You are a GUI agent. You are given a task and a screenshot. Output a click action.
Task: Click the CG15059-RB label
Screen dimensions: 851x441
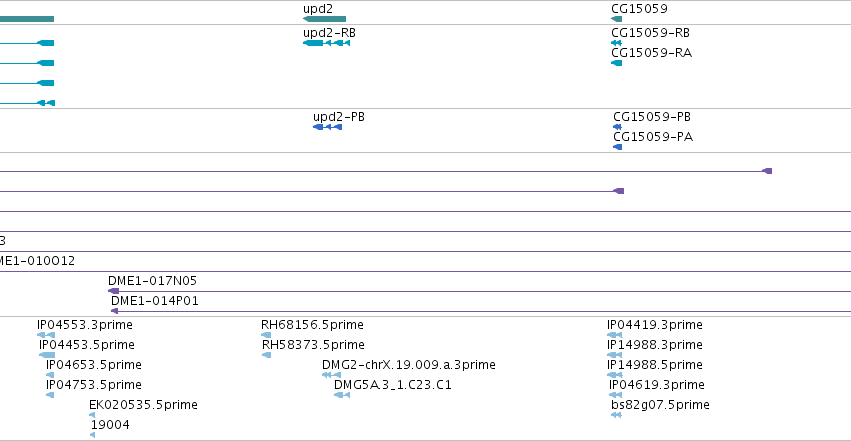(x=651, y=33)
